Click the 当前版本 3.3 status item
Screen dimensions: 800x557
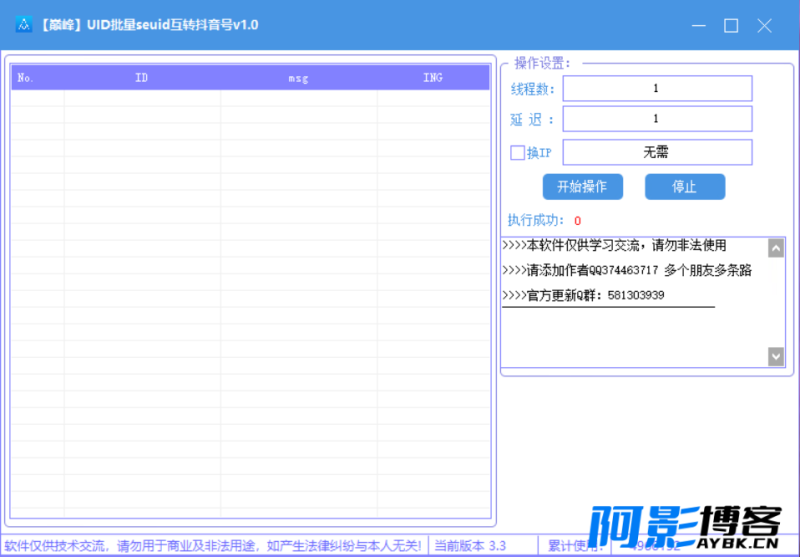[x=471, y=546]
